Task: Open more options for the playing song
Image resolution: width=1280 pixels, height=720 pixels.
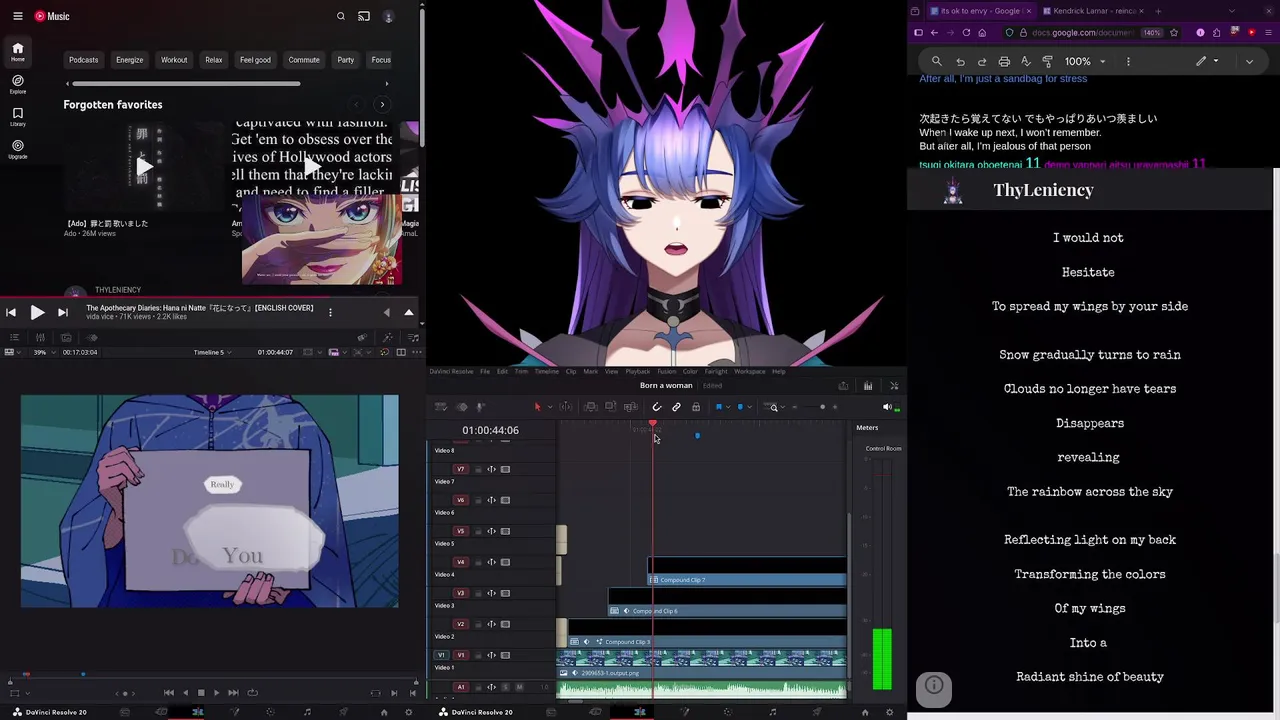Action: point(330,313)
